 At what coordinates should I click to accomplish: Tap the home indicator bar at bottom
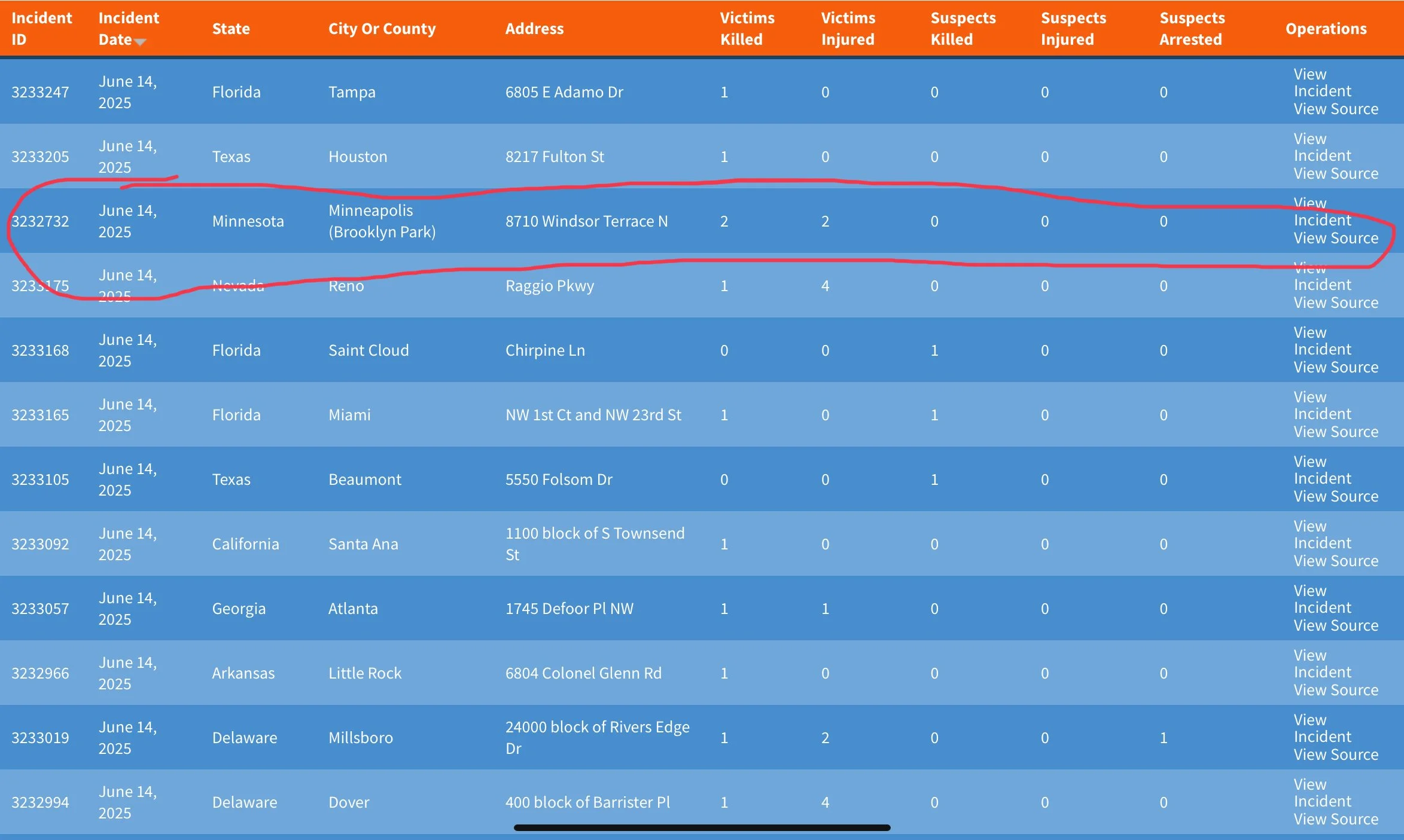tap(702, 828)
